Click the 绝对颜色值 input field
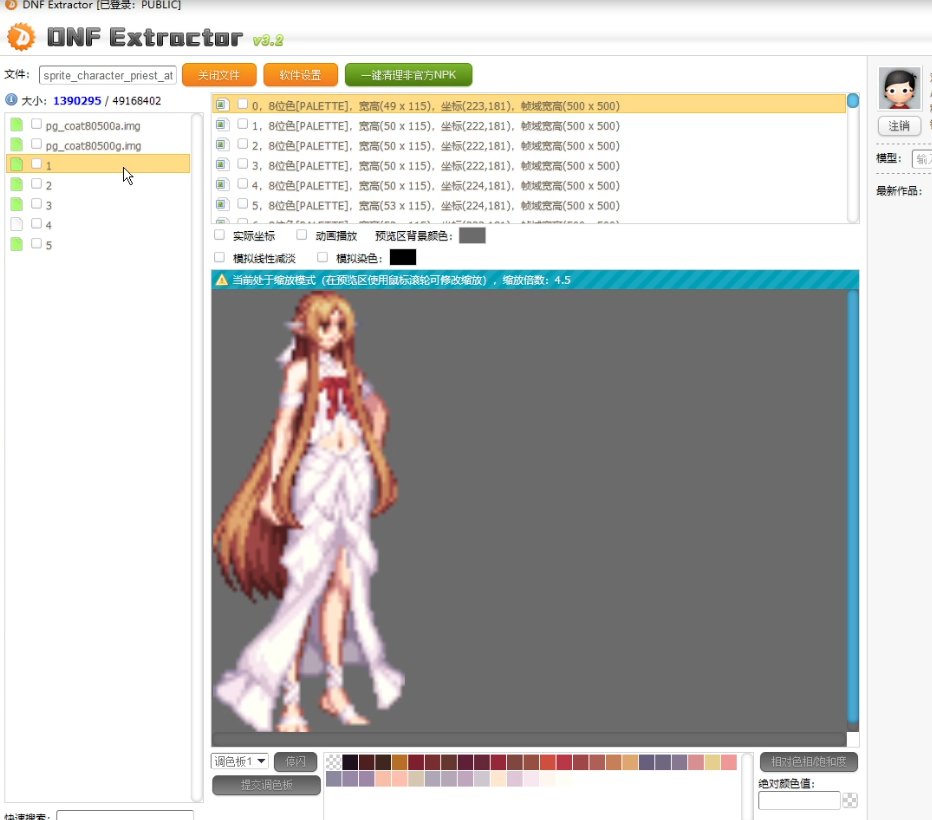Screen dimensions: 932x820 click(799, 800)
